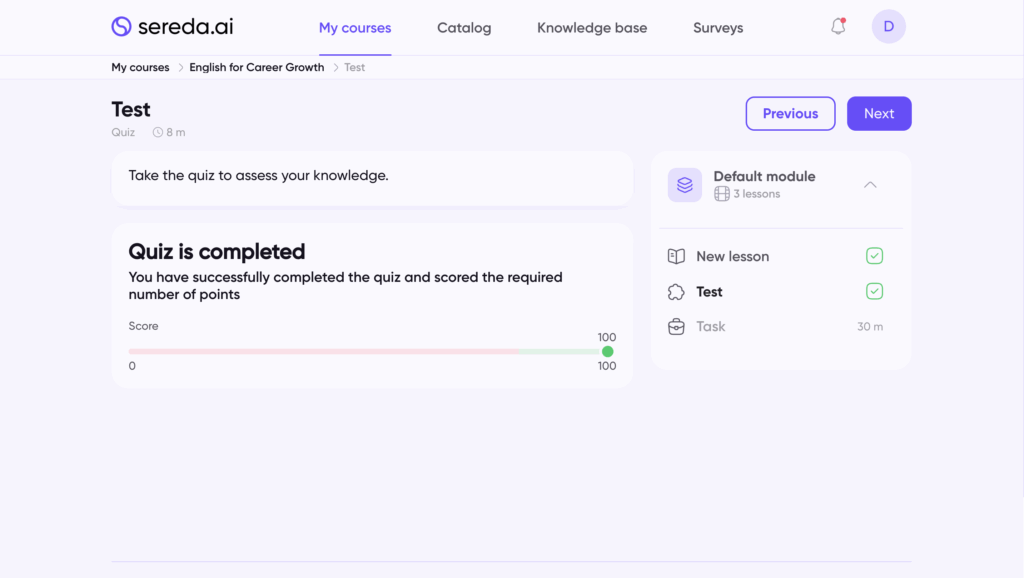Collapse the Default module section
This screenshot has width=1024, height=578.
click(870, 185)
